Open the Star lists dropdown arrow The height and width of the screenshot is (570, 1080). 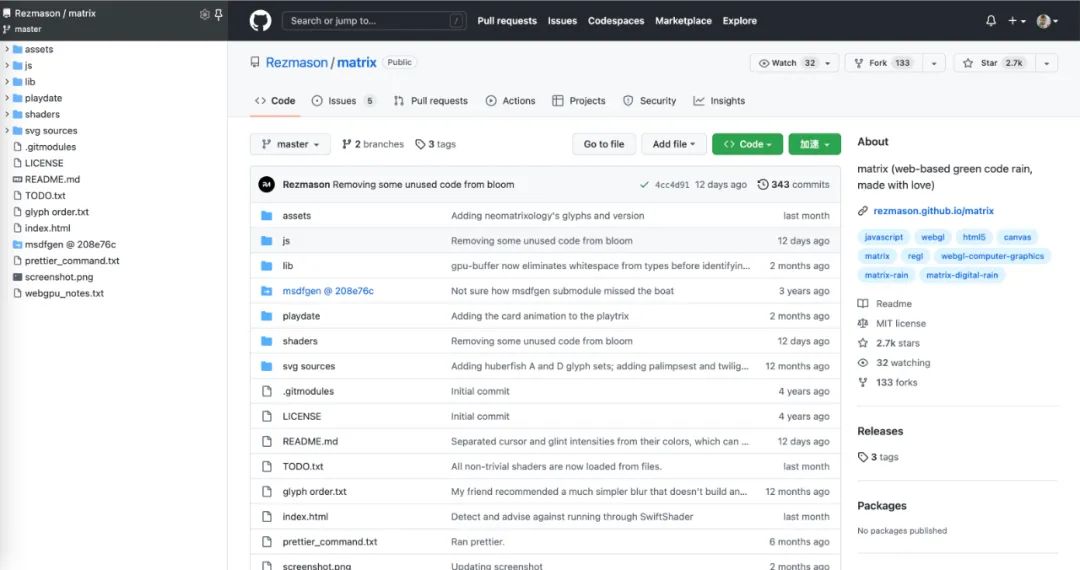(x=1046, y=63)
